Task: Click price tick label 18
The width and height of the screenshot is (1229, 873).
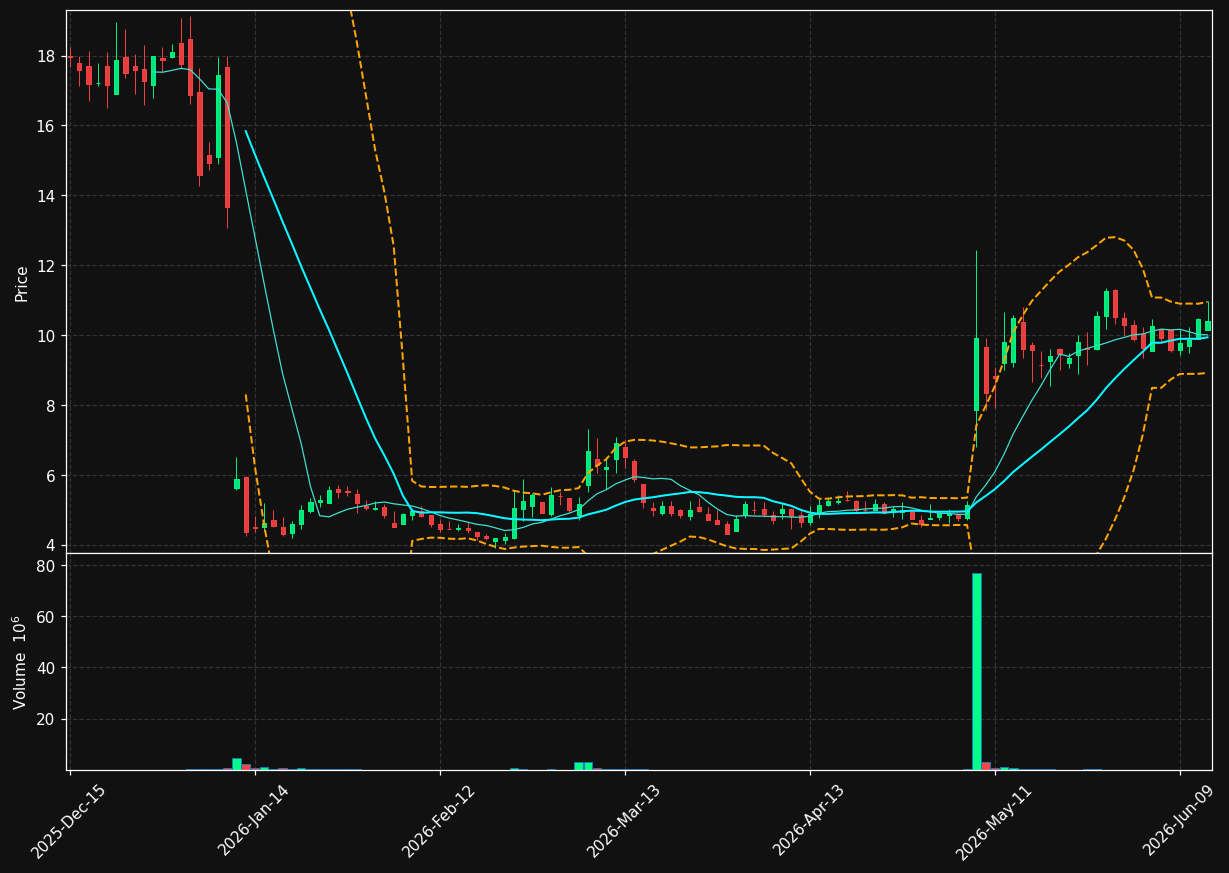Action: [x=46, y=56]
